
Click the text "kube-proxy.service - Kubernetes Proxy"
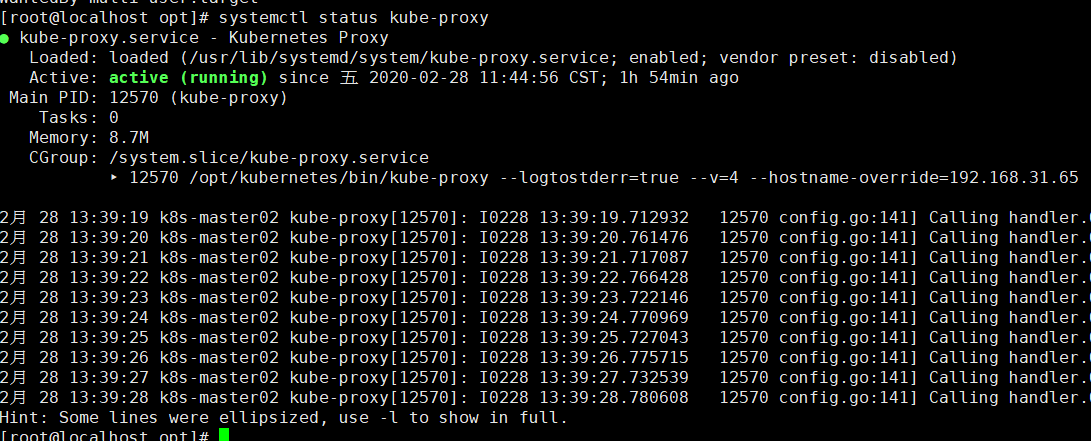[x=204, y=38]
